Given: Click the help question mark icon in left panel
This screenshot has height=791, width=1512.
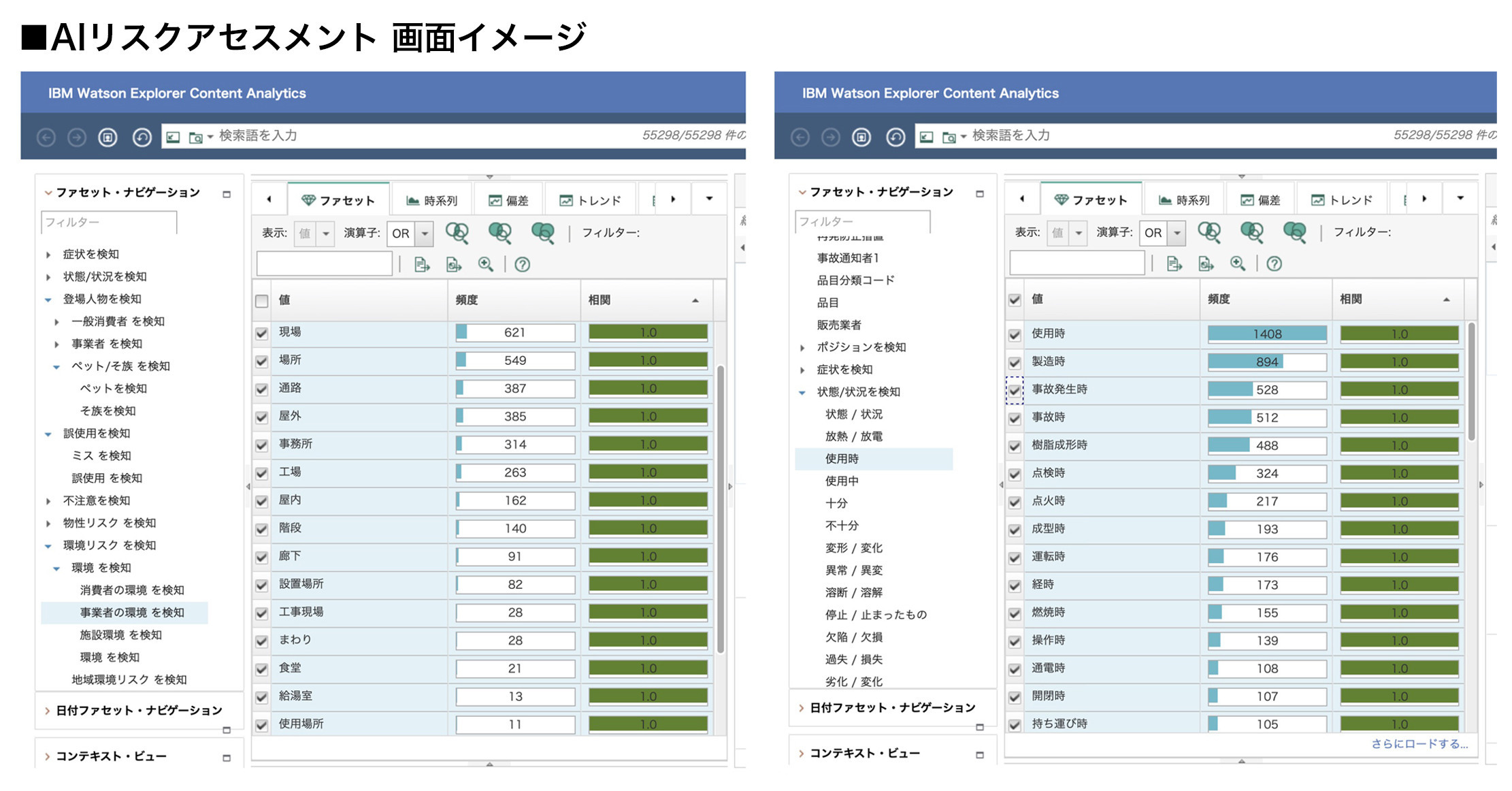Looking at the screenshot, I should coord(522,265).
